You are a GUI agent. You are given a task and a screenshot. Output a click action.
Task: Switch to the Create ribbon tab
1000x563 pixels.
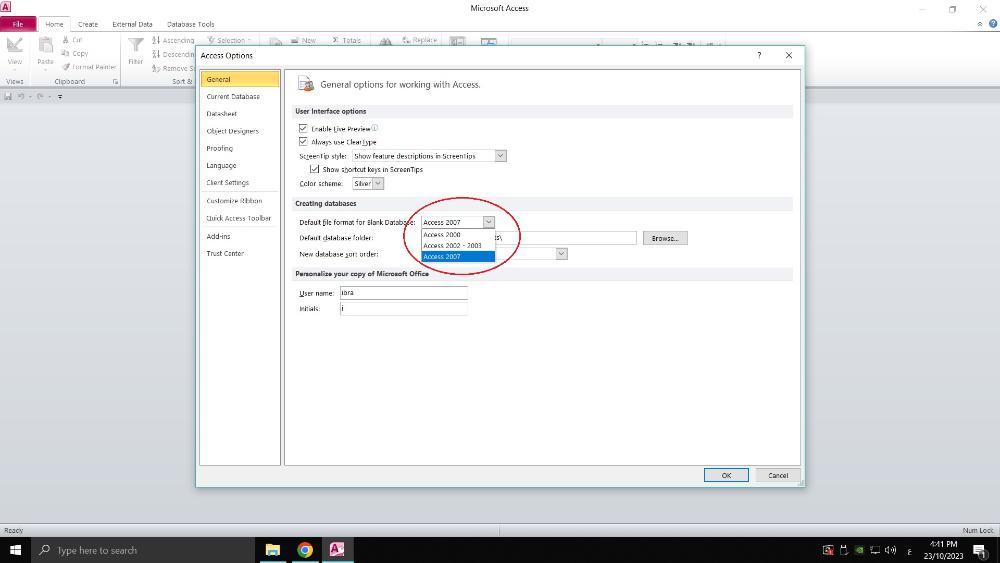tap(88, 24)
